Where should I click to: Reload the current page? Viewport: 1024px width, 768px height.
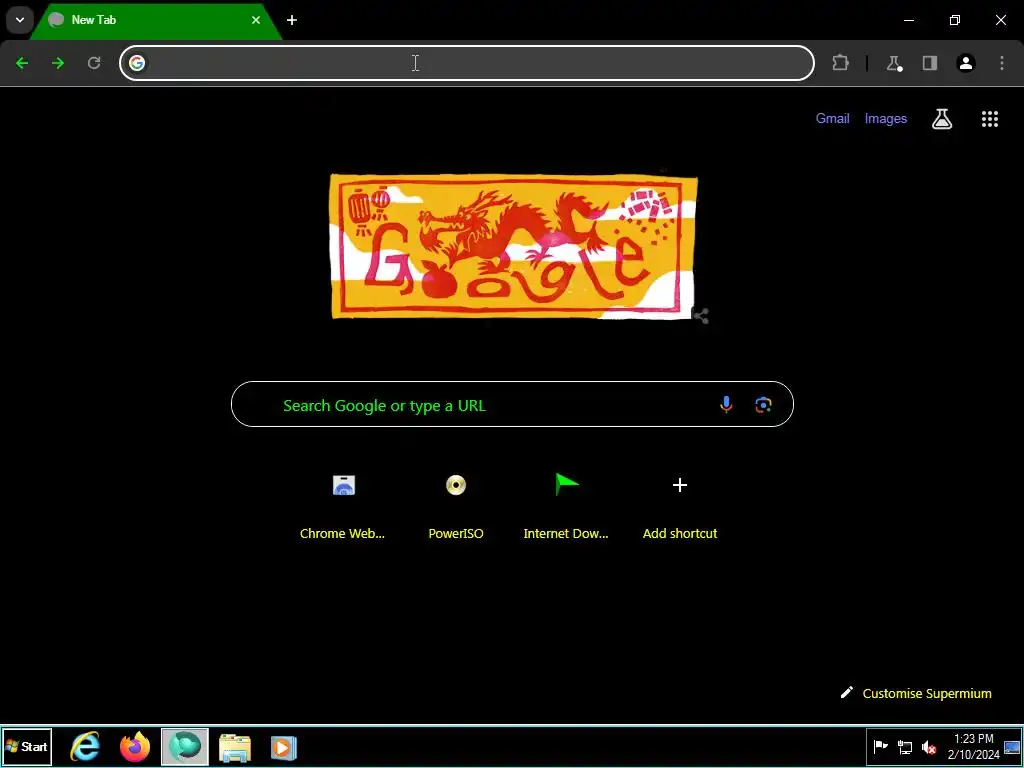[x=94, y=63]
